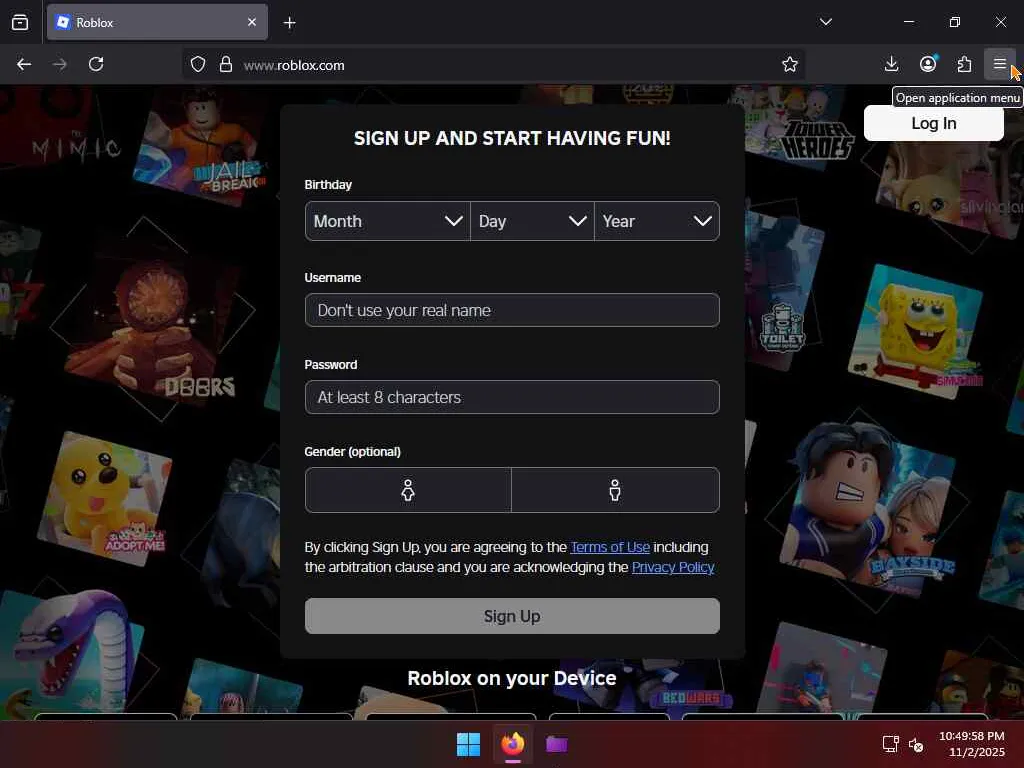Screen dimensions: 1024x768
Task: Focus the Username input field
Action: [x=512, y=310]
